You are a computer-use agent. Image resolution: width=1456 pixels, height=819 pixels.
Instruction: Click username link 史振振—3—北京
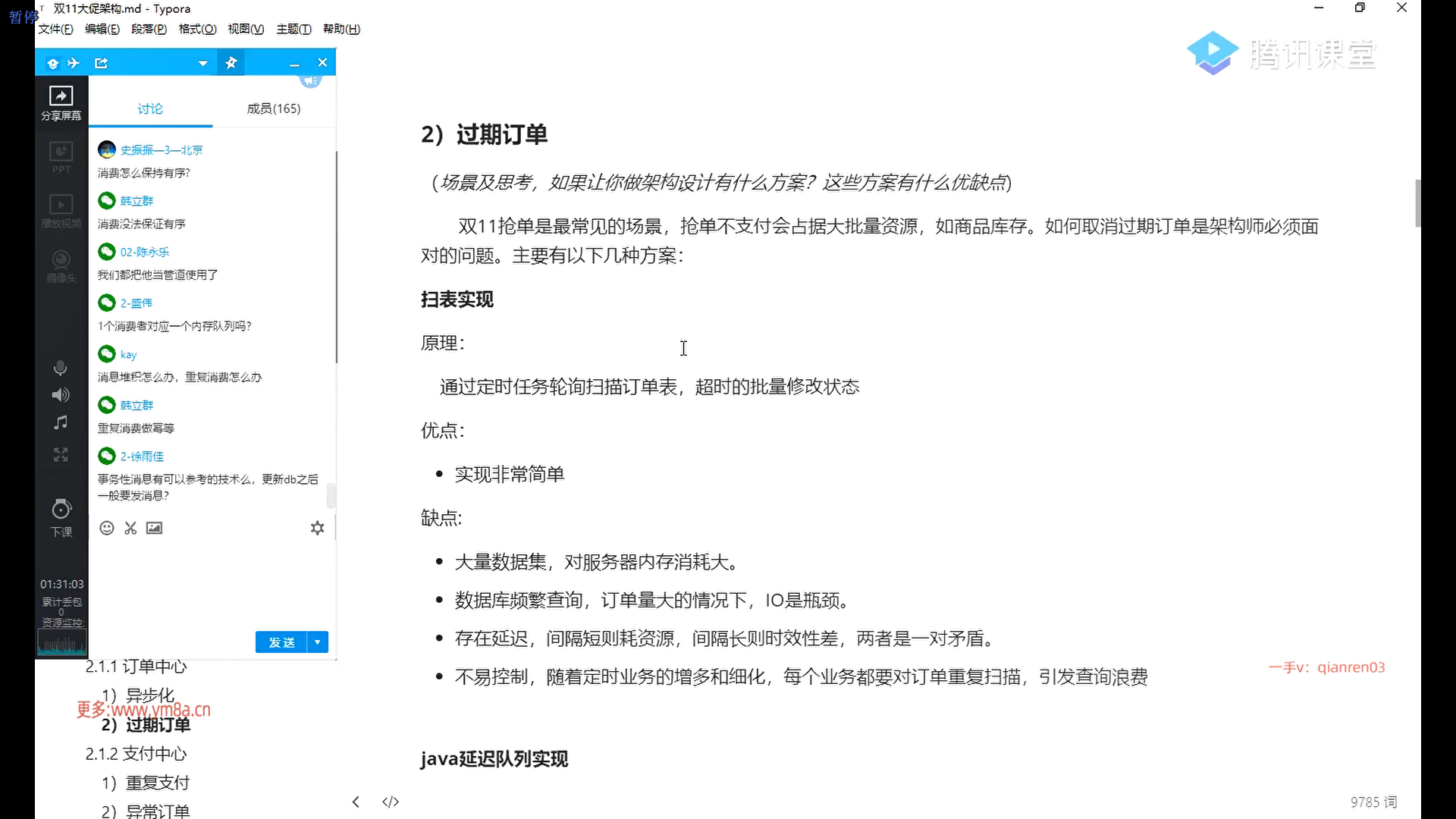(162, 150)
